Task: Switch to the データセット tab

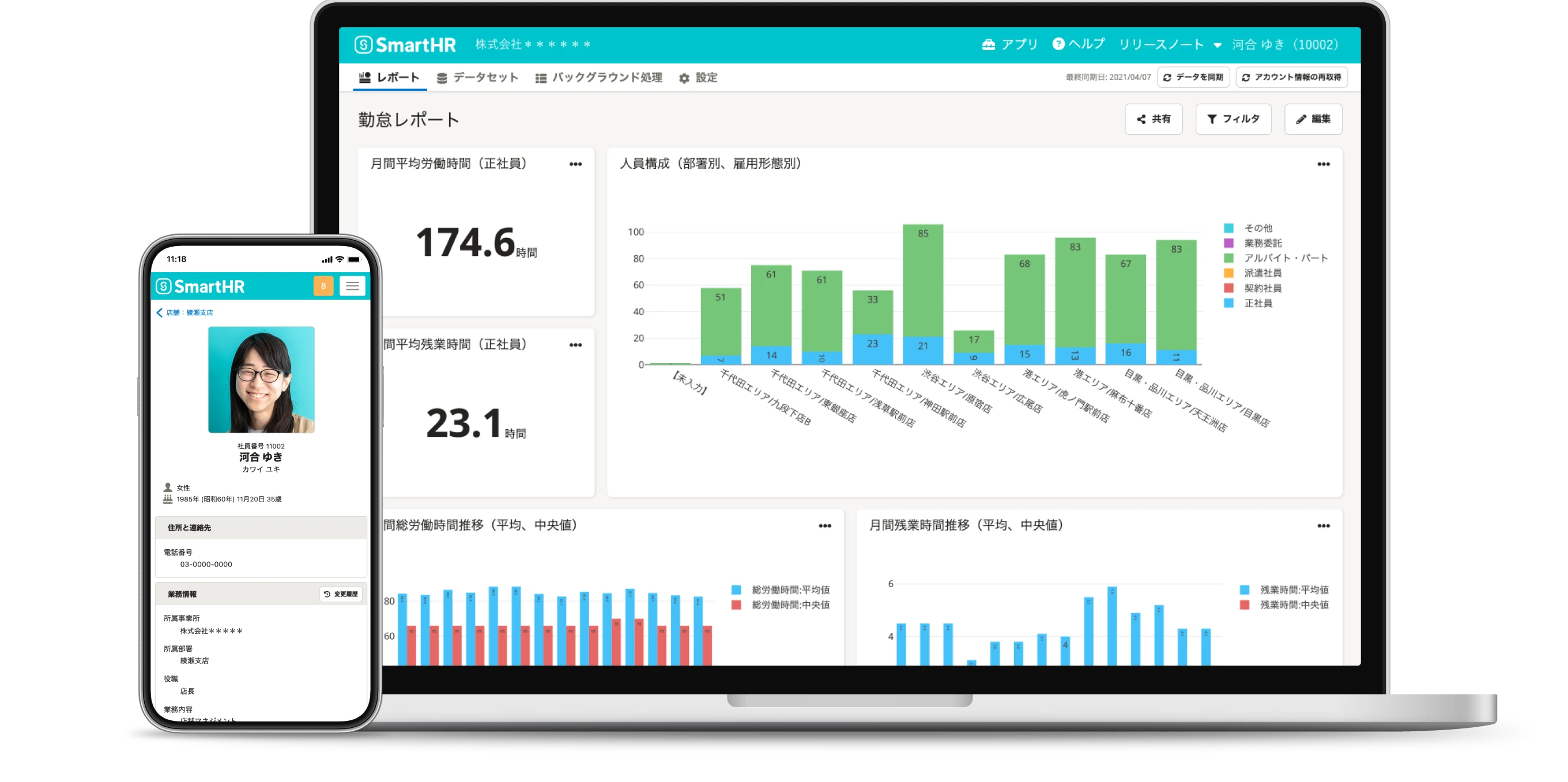Action: pyautogui.click(x=477, y=77)
